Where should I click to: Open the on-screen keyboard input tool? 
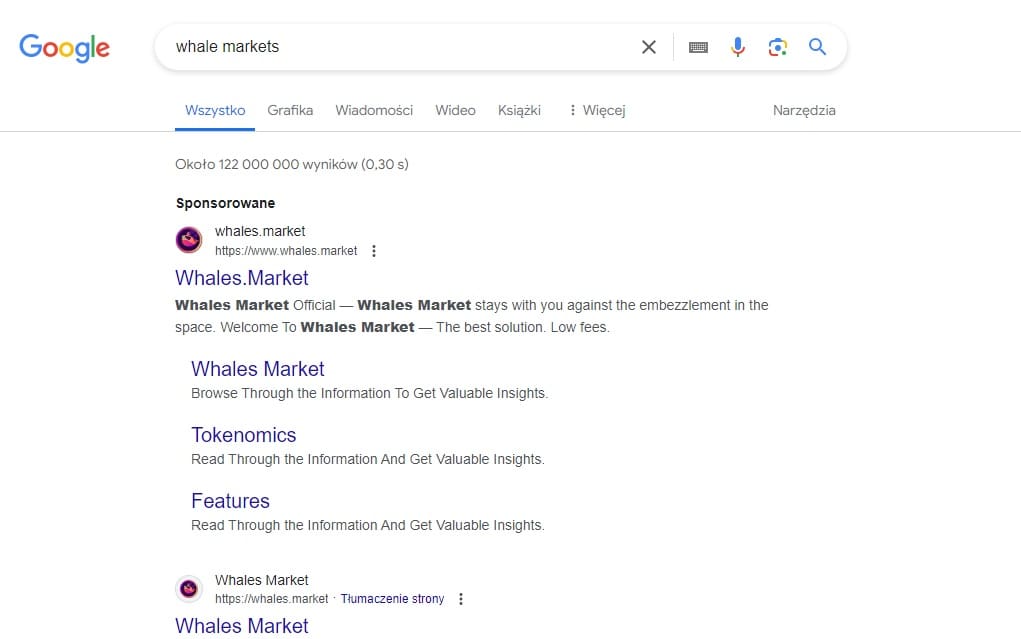pos(698,47)
